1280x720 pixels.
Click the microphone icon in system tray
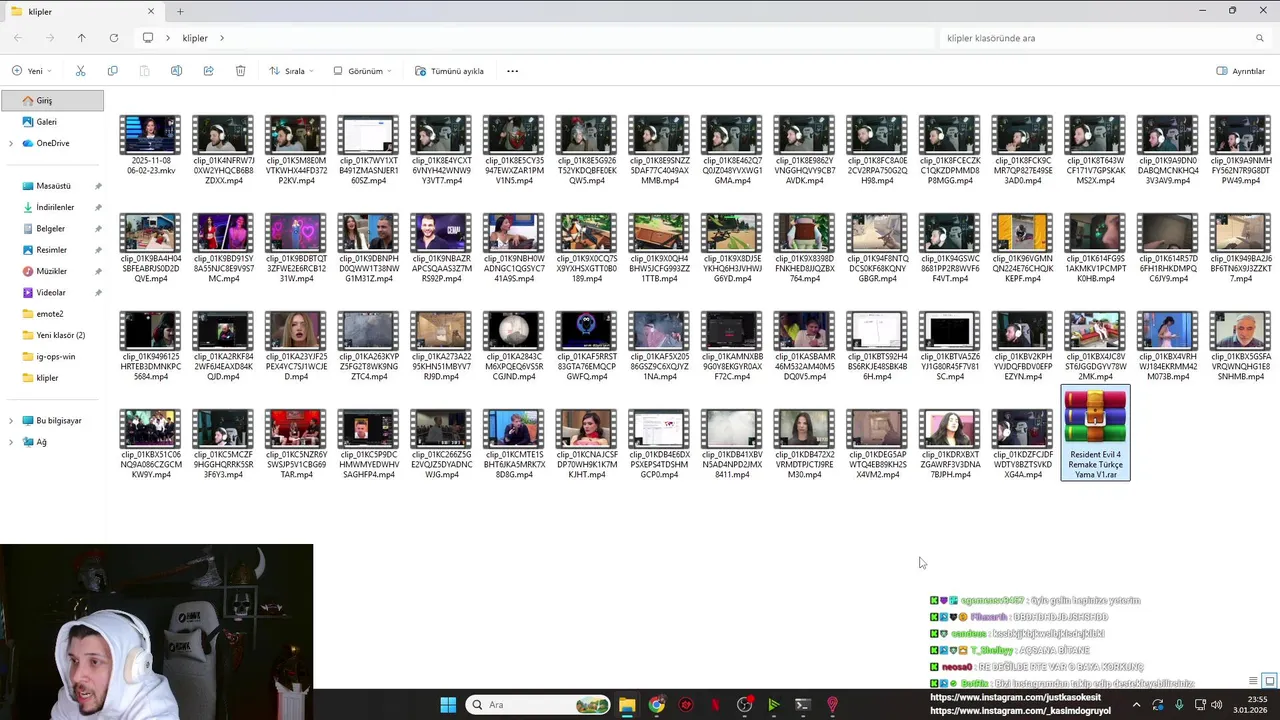click(x=1179, y=705)
